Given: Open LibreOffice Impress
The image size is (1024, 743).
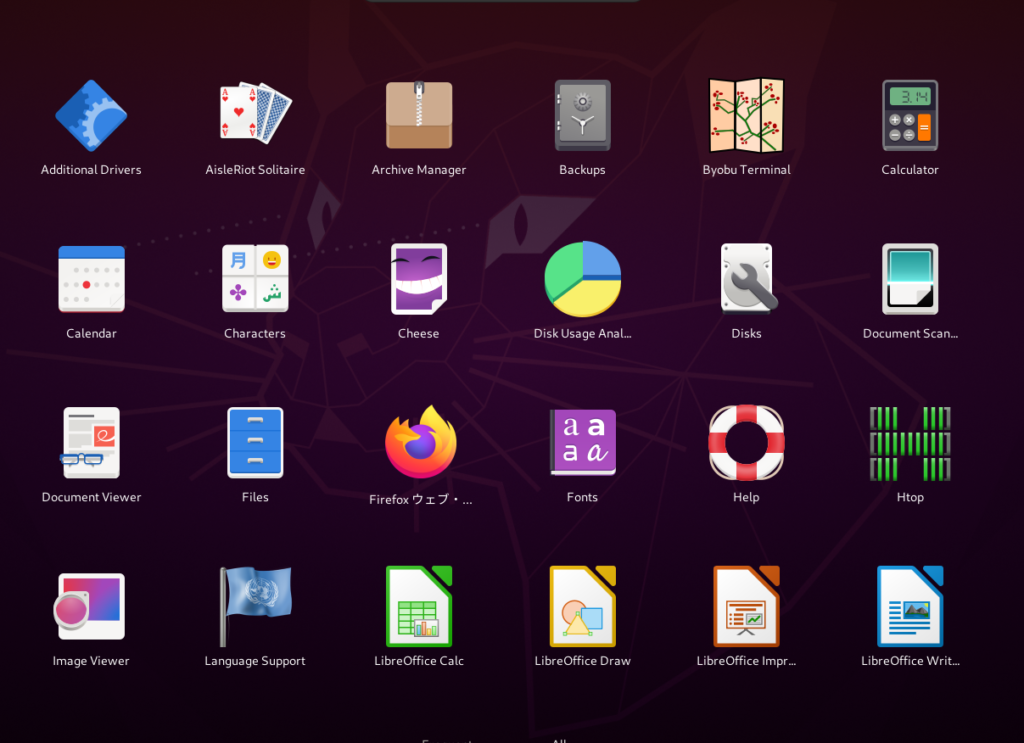Looking at the screenshot, I should pos(746,607).
